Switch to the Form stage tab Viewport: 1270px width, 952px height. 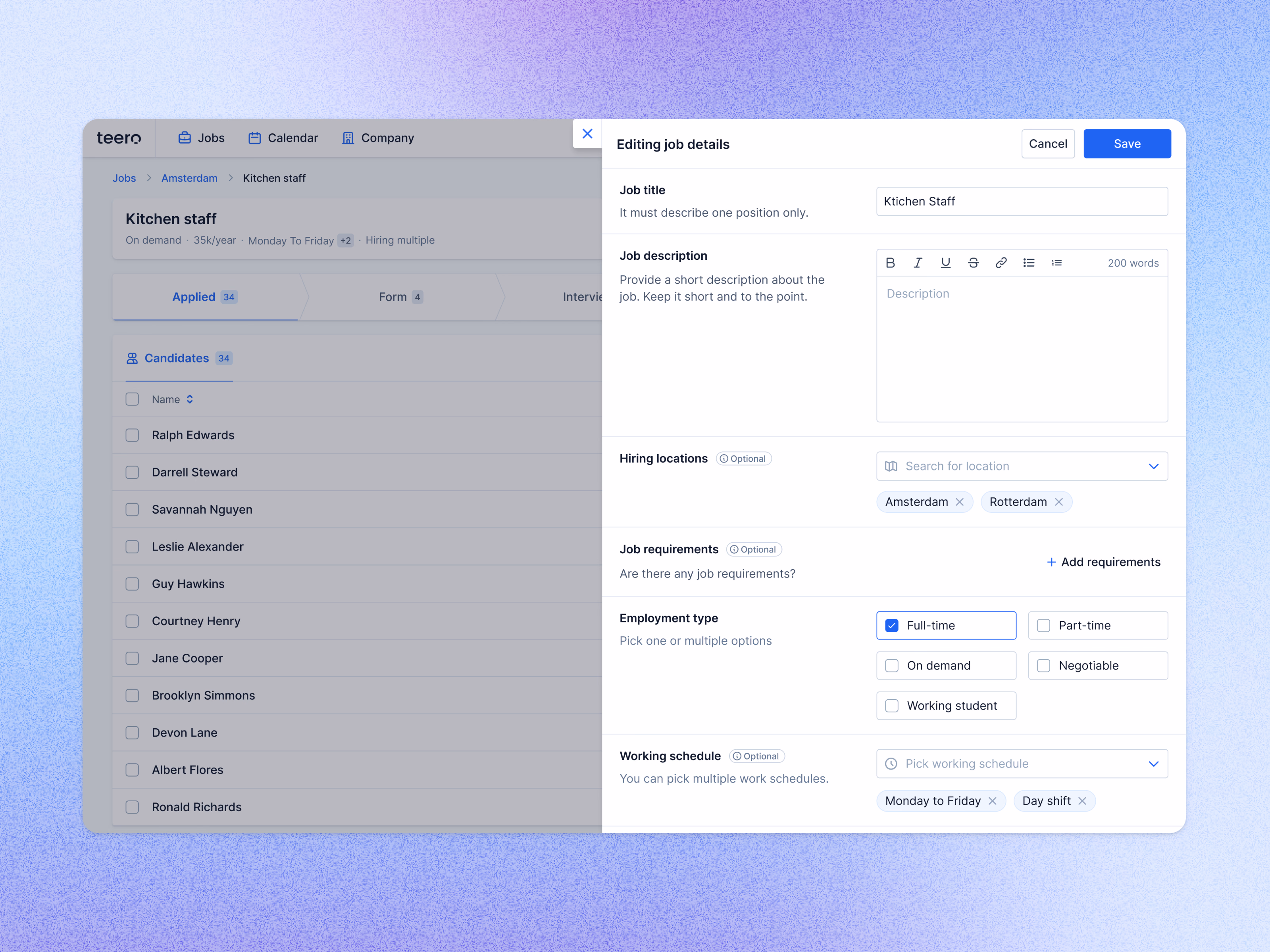pyautogui.click(x=401, y=297)
